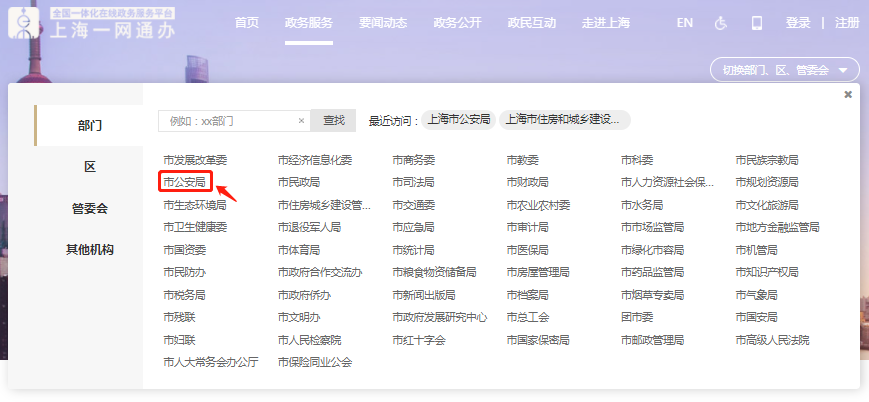Image resolution: width=869 pixels, height=402 pixels.
Task: Choose 市司法局 department
Action: [413, 182]
